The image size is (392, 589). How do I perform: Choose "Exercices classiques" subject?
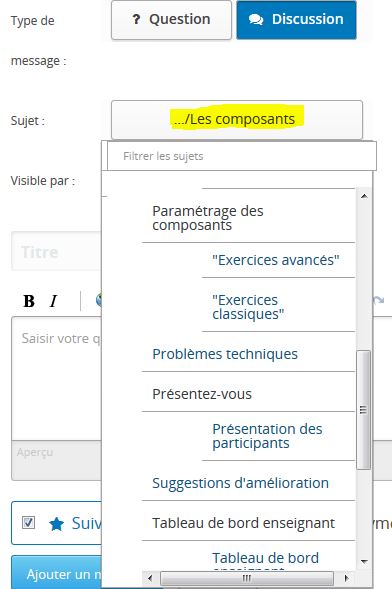(248, 307)
